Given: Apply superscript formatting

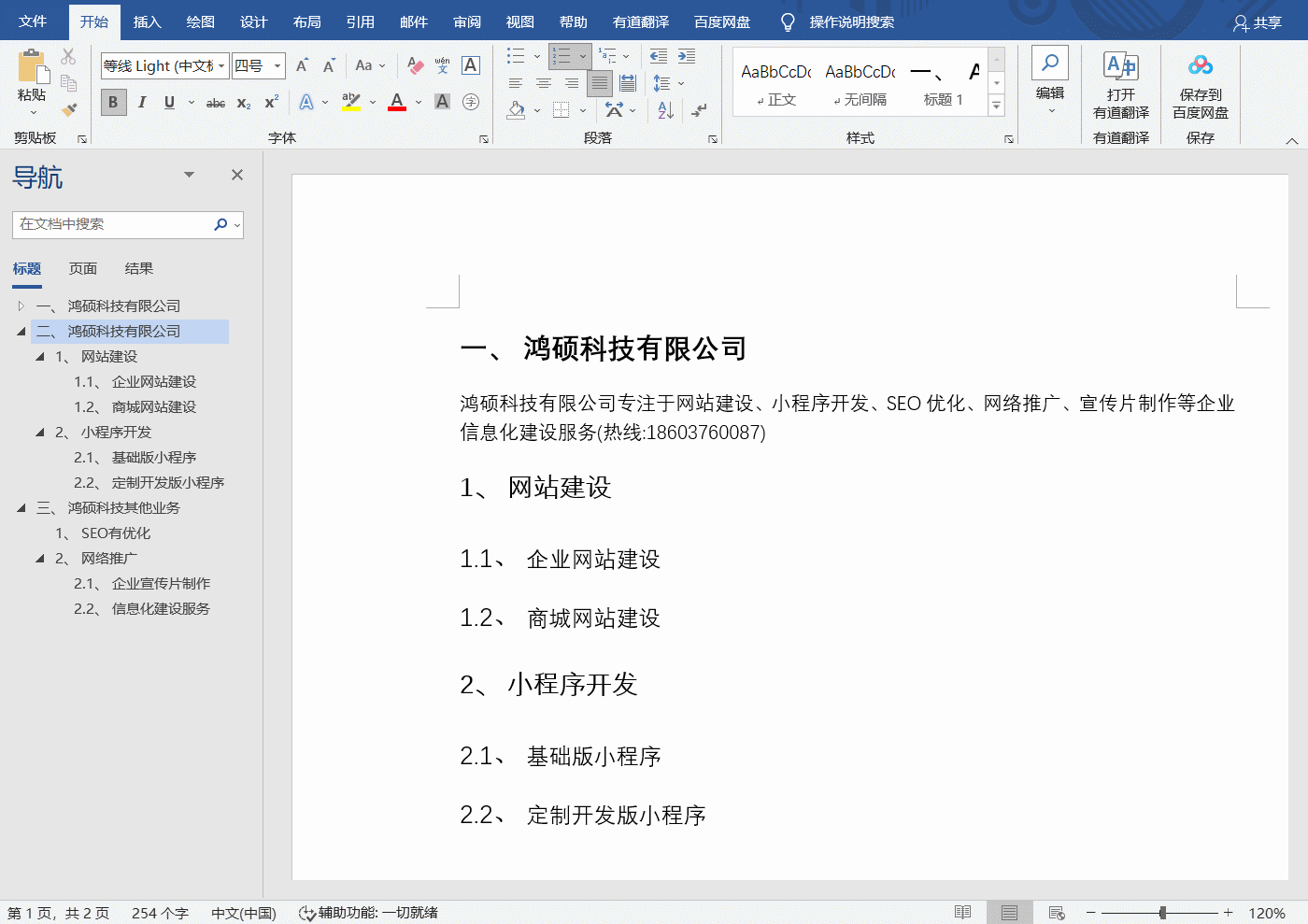Looking at the screenshot, I should 272,103.
